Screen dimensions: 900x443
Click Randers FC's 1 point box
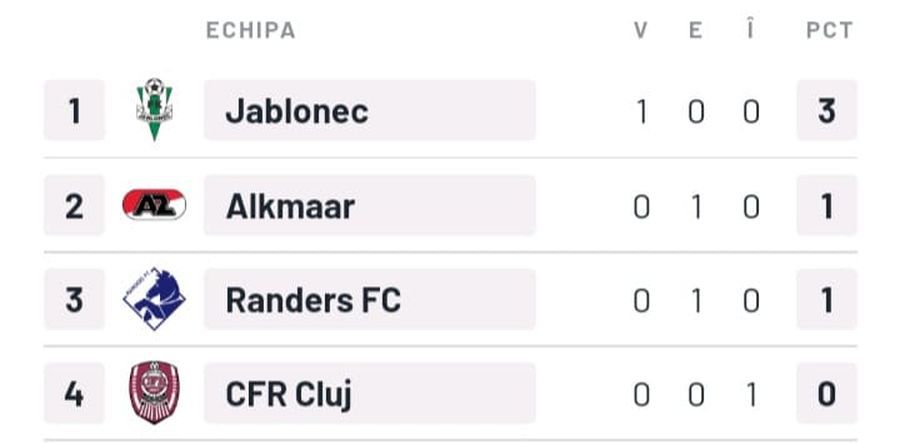(x=827, y=299)
